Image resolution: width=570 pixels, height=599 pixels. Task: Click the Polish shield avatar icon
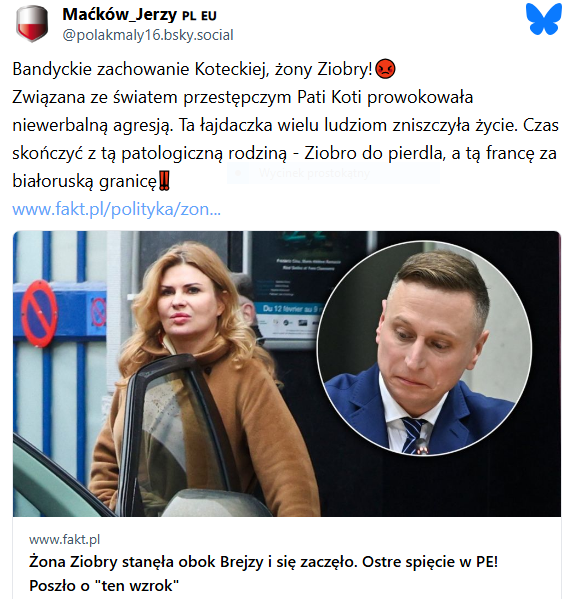pos(32,23)
